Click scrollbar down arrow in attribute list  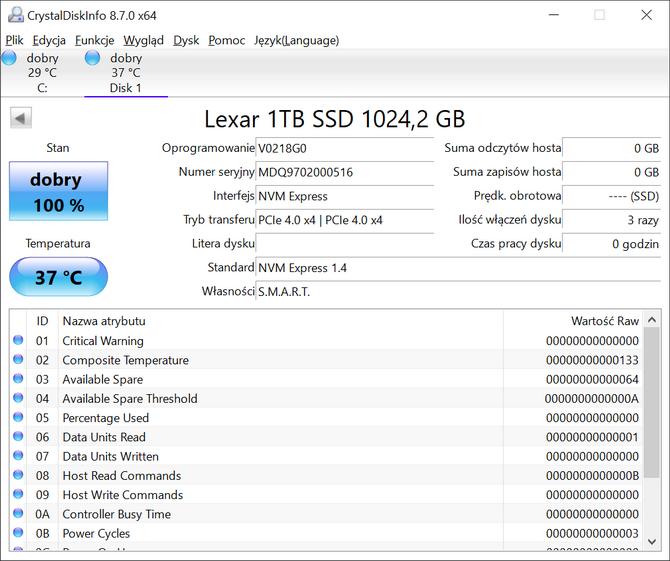click(652, 541)
